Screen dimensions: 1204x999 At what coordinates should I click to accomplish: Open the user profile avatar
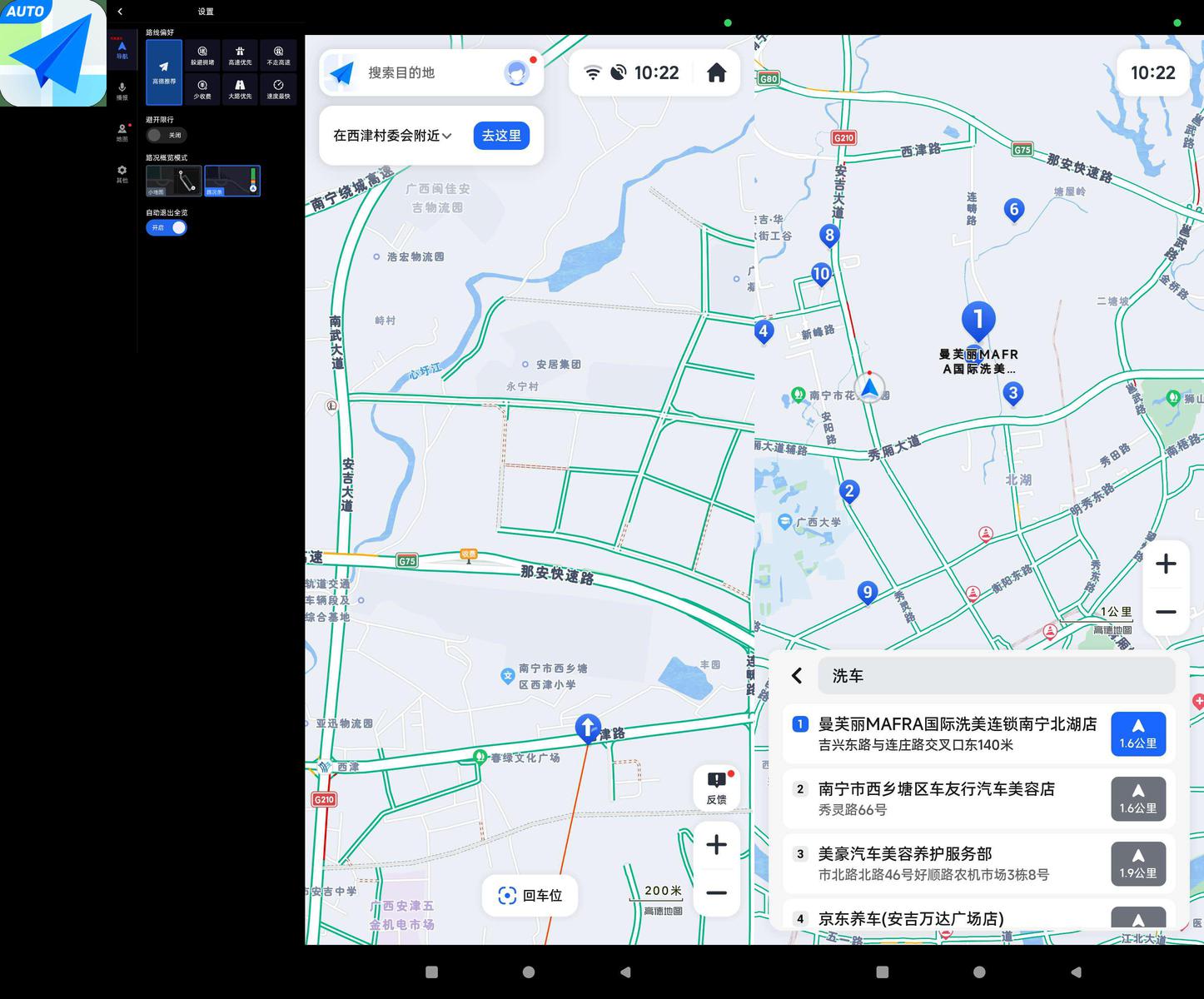point(516,73)
